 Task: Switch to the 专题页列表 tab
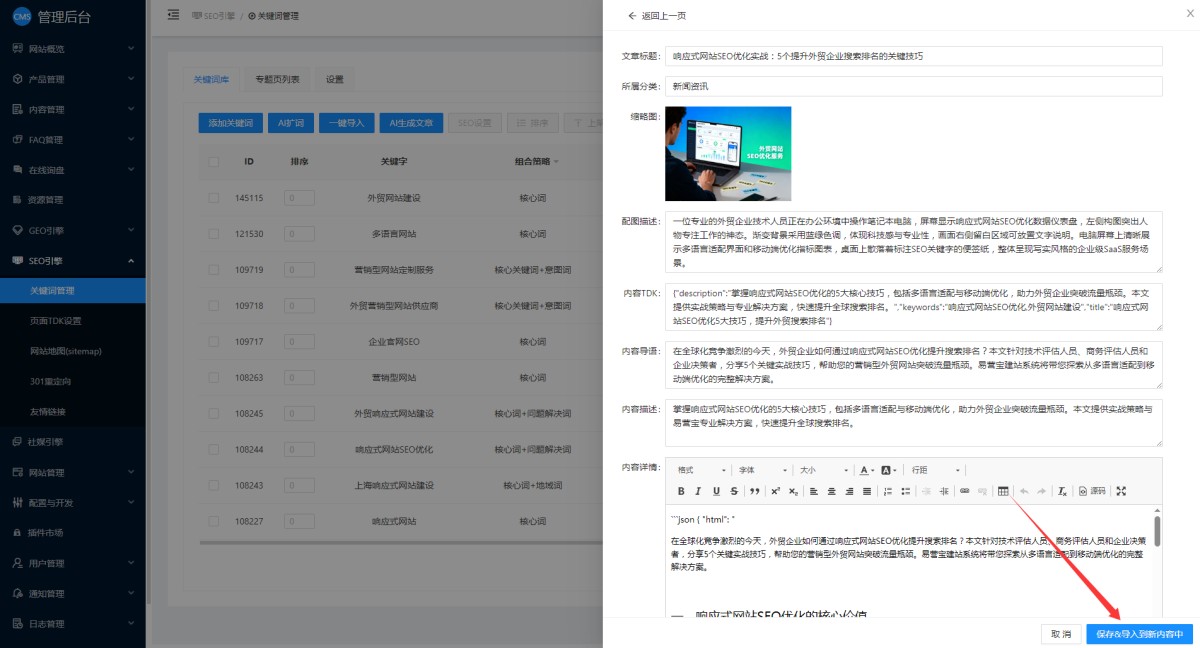(277, 80)
